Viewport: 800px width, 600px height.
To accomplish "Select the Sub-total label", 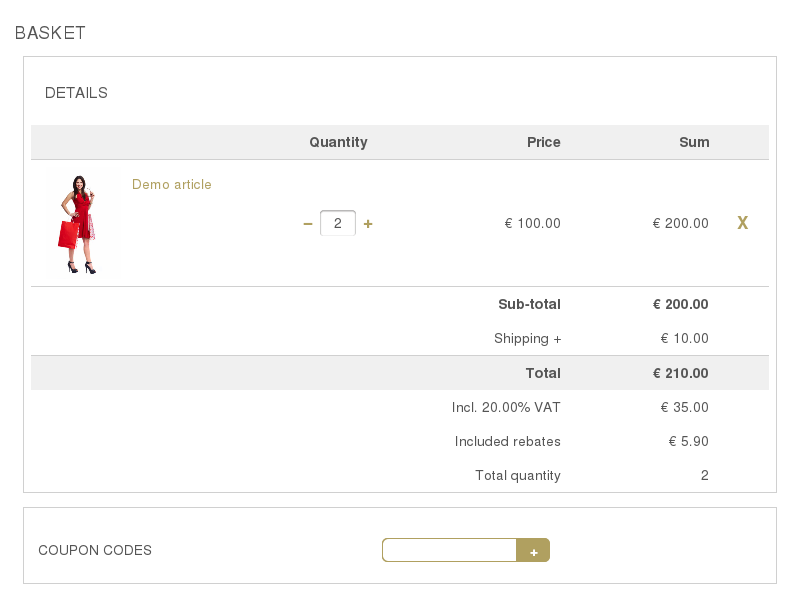I will tap(529, 304).
